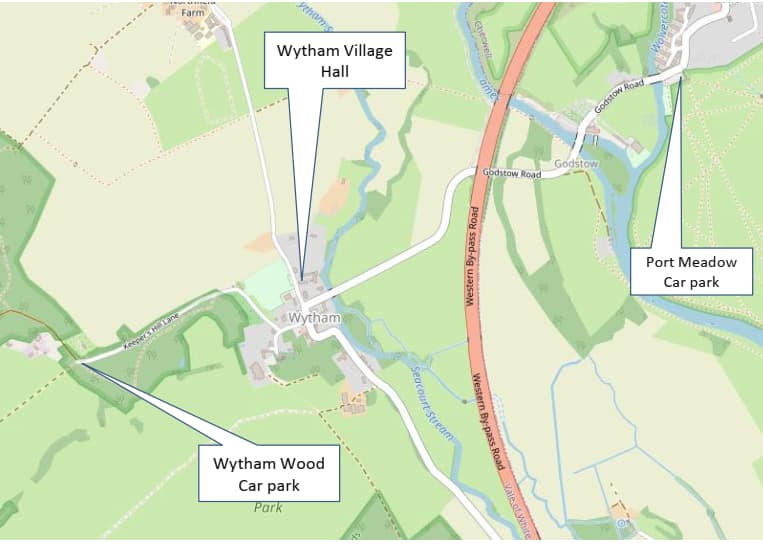This screenshot has height=545, width=763.
Task: Click the tip of Wytham Wood Car park pointer
Action: click(78, 363)
